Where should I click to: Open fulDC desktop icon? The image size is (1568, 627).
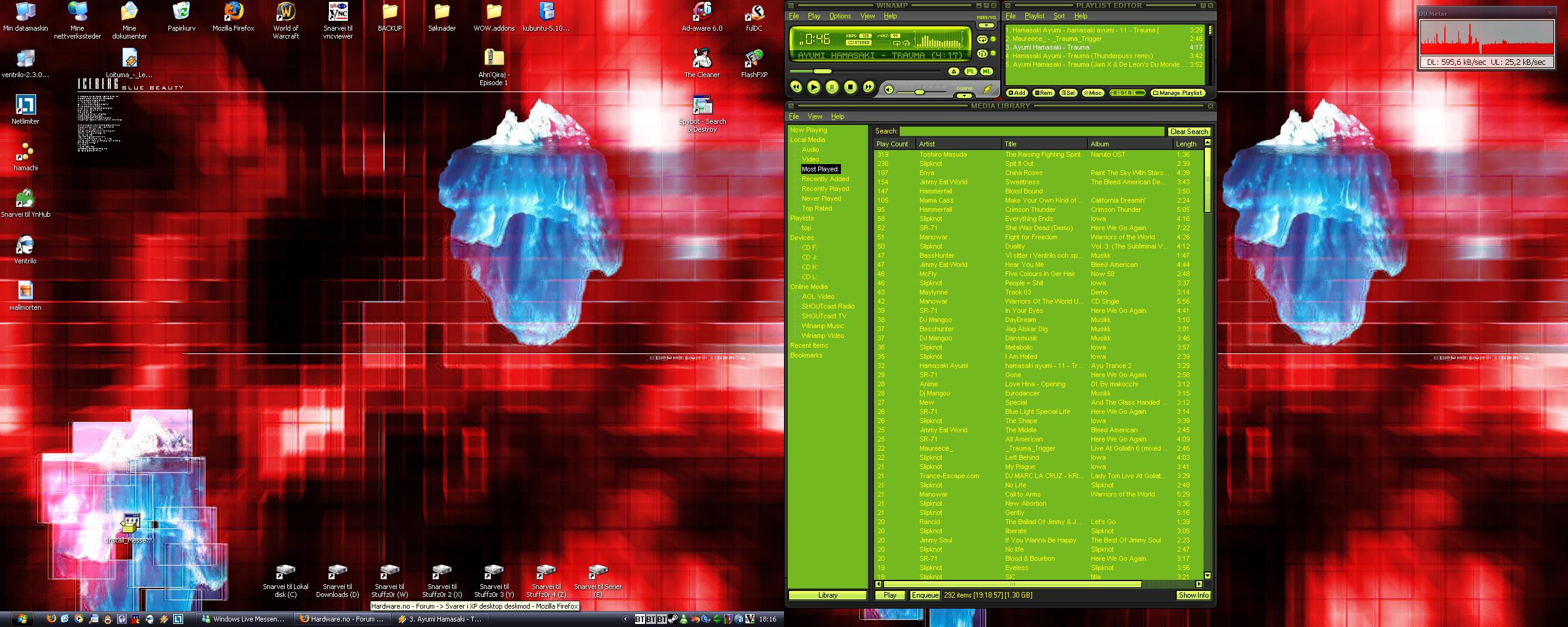click(x=754, y=17)
